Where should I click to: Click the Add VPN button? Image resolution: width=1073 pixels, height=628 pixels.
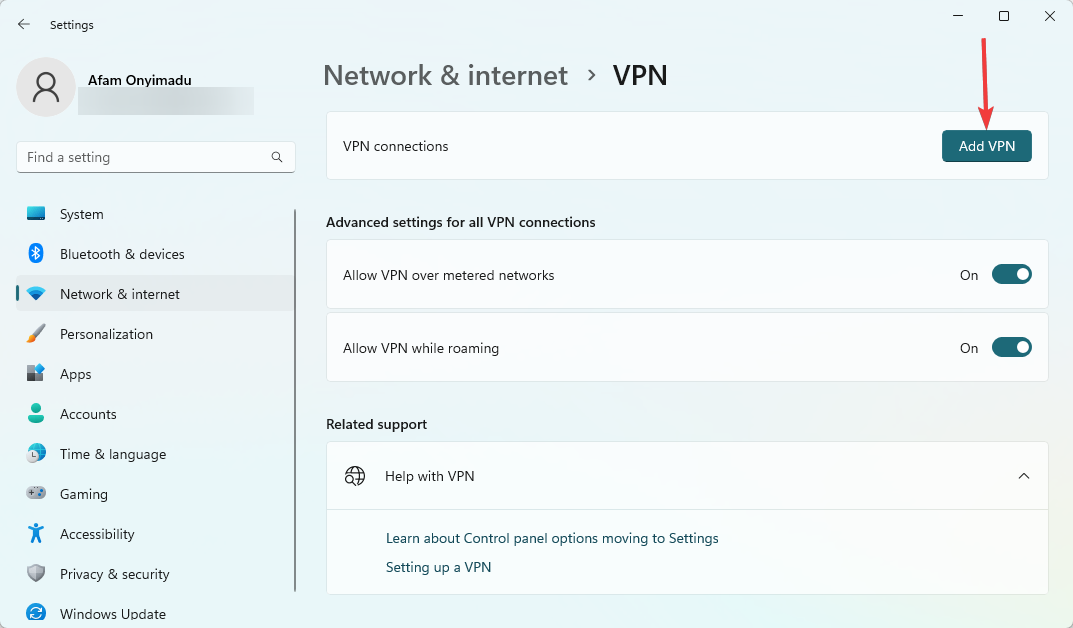(x=986, y=146)
